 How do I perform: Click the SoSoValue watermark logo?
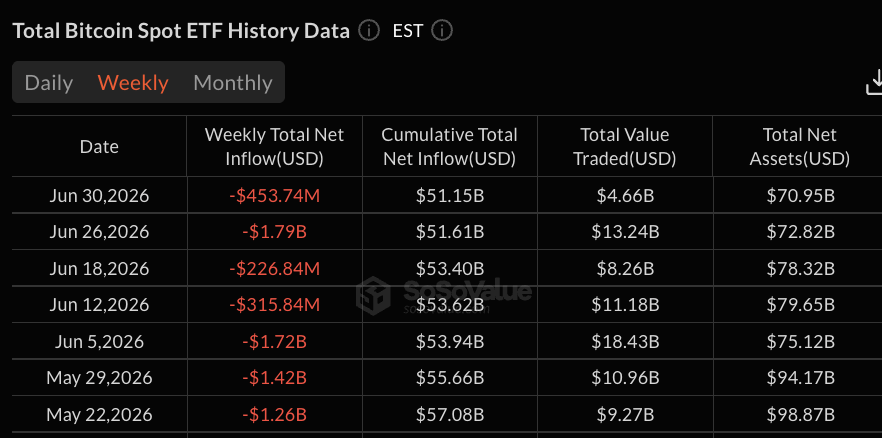pyautogui.click(x=443, y=295)
